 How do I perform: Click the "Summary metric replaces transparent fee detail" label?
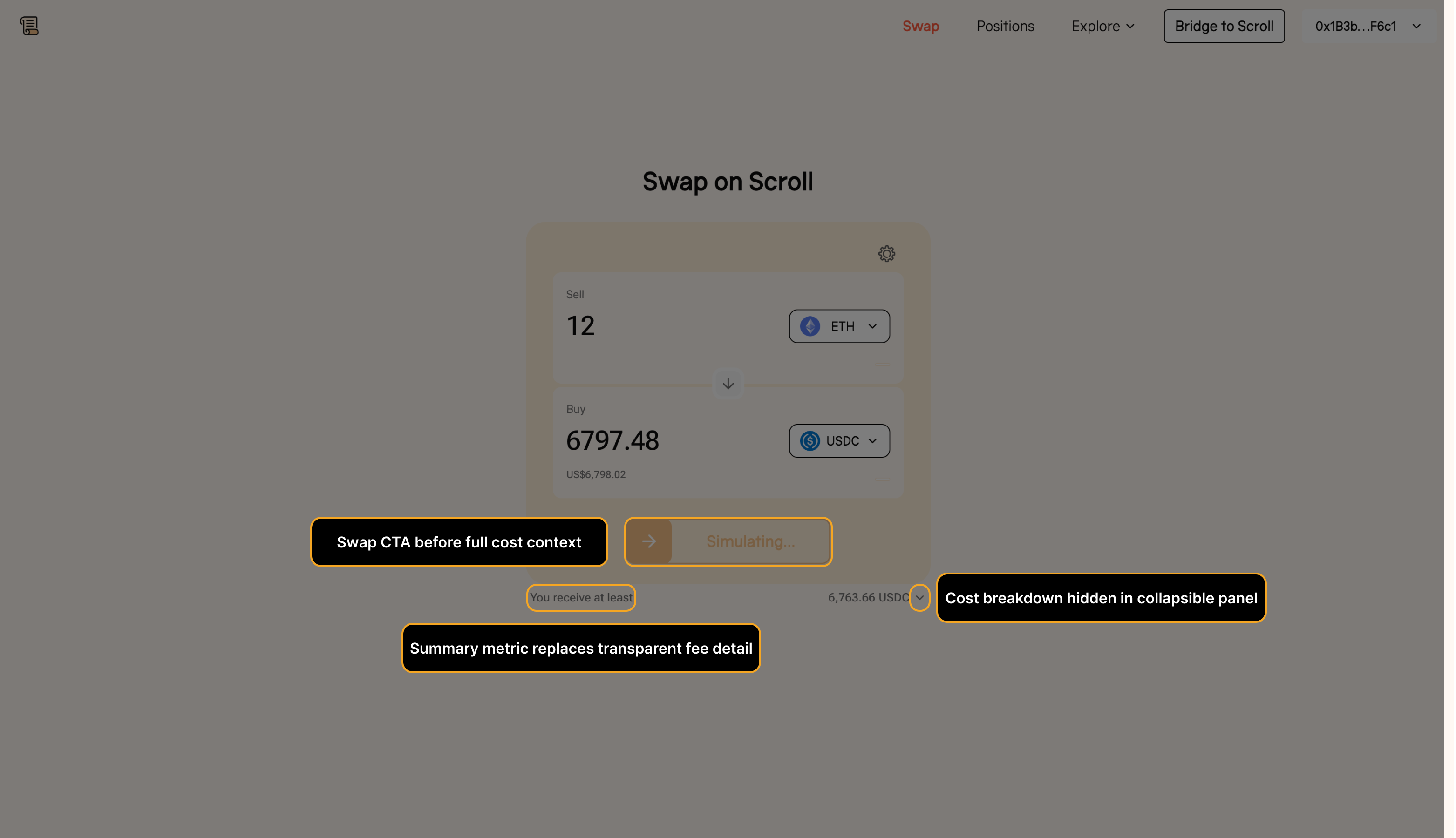pos(580,648)
